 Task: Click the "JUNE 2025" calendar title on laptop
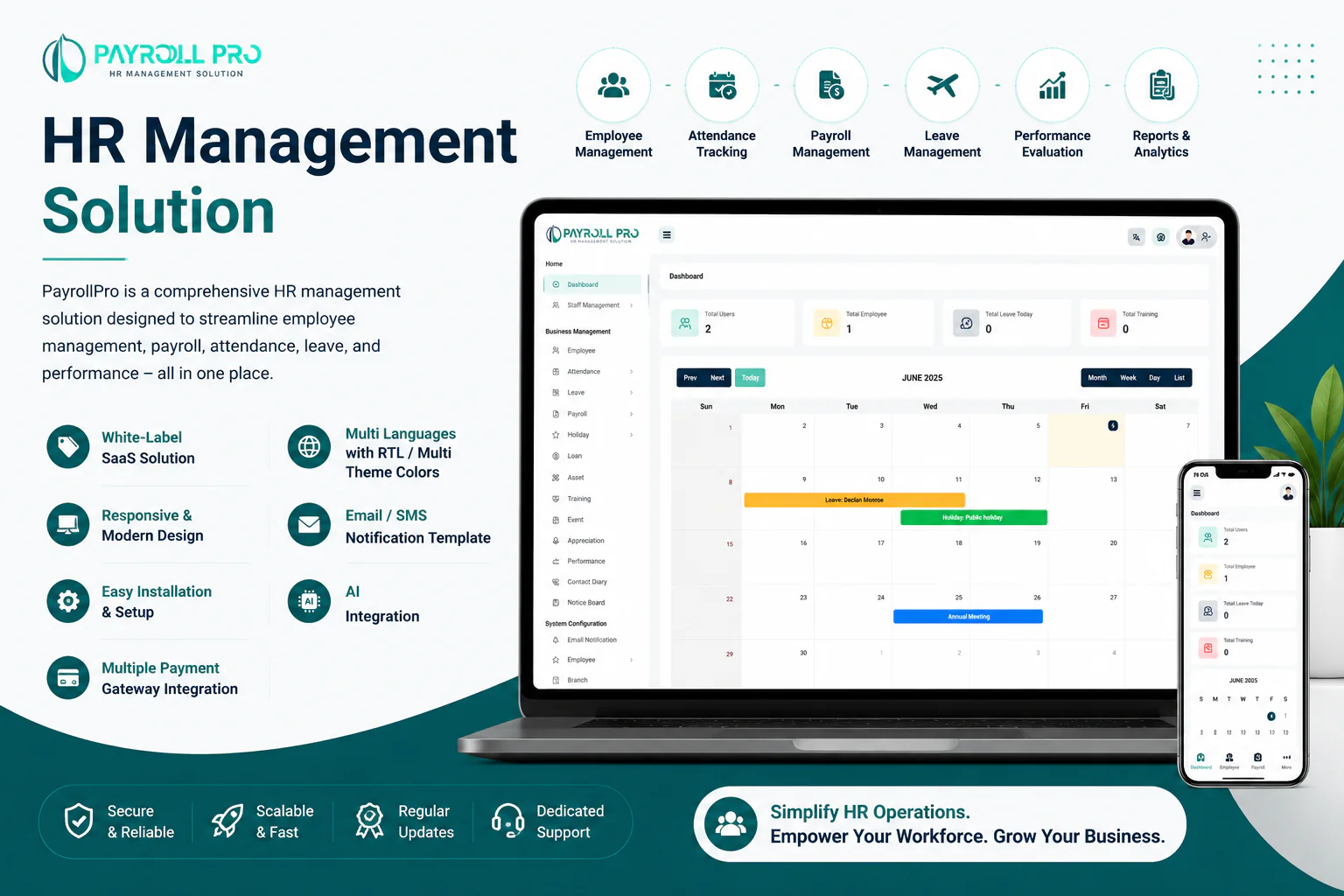click(x=922, y=378)
